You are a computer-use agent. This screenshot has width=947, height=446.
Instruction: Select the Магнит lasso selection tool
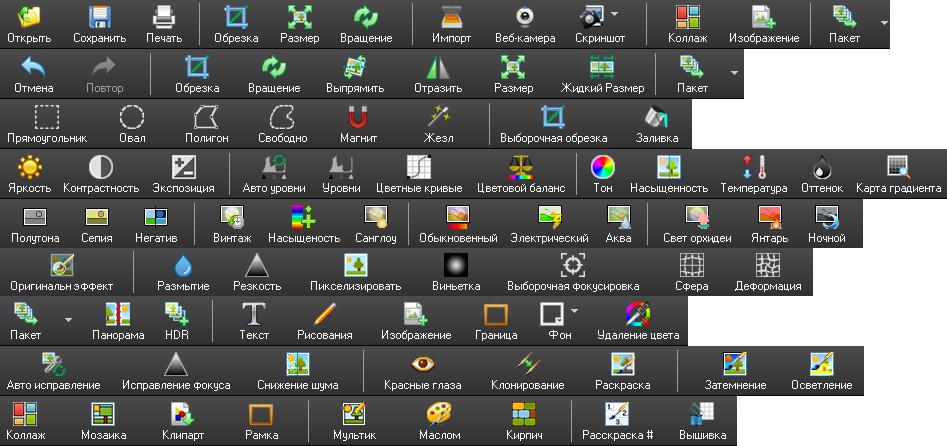(x=358, y=116)
